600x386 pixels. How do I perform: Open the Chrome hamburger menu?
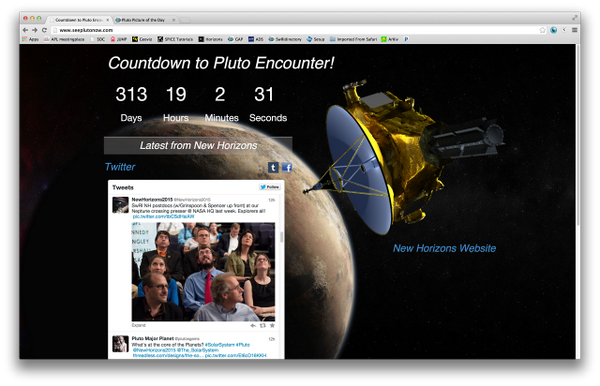pos(574,30)
